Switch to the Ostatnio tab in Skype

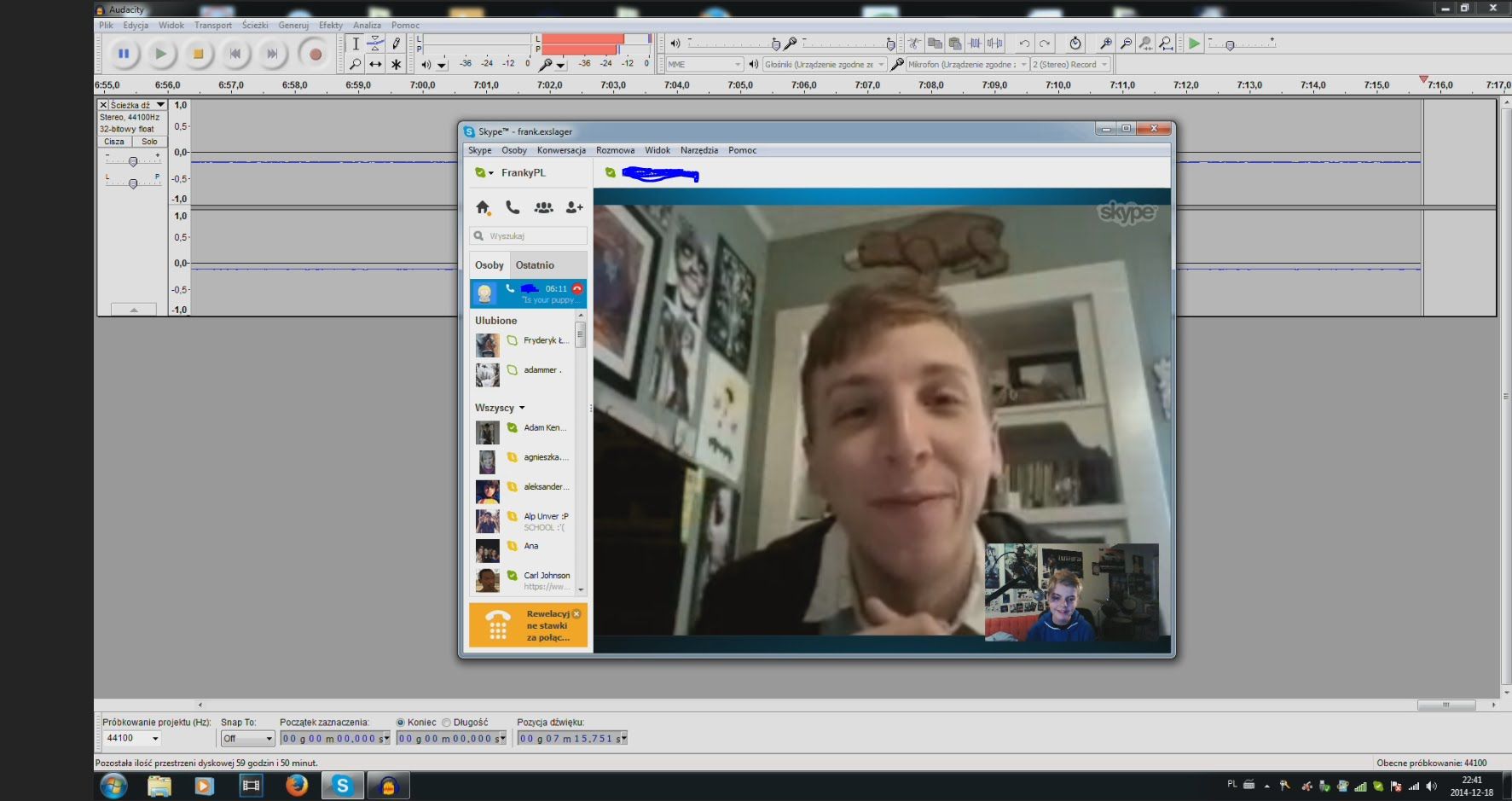click(x=535, y=265)
